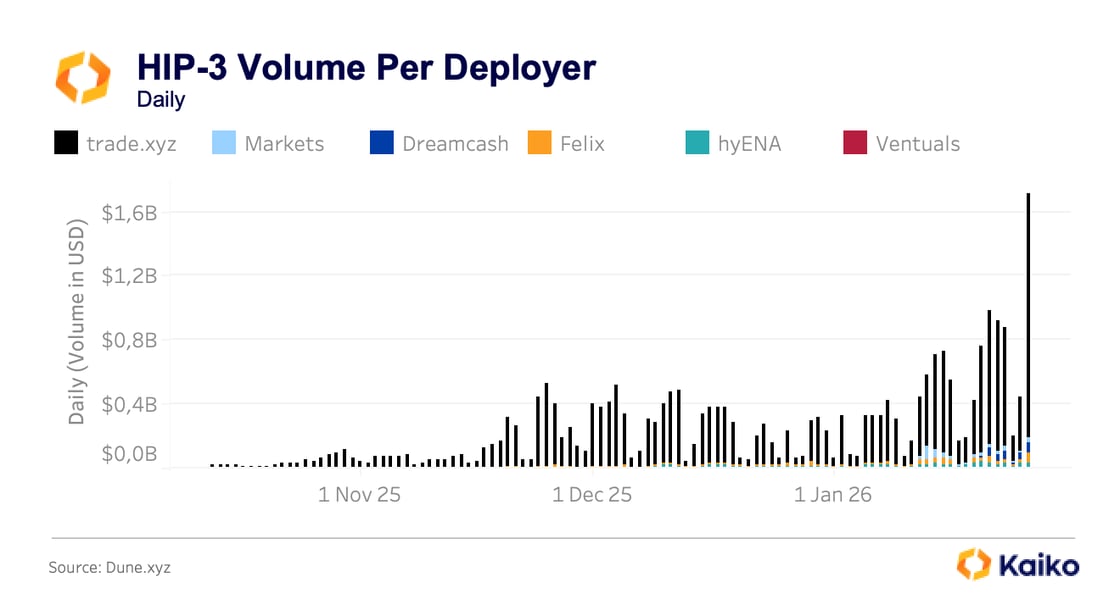This screenshot has height=610, width=1120.
Task: Click the tallest bar at the chart's right edge
Action: [1028, 320]
